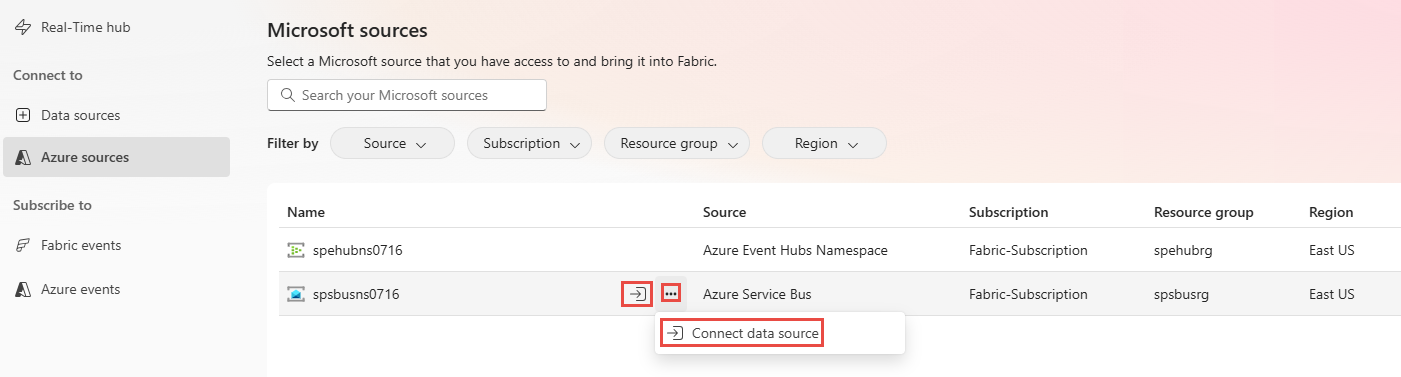Click the Event Hubs icon beside spehubns0716
The width and height of the screenshot is (1401, 377).
coord(296,250)
